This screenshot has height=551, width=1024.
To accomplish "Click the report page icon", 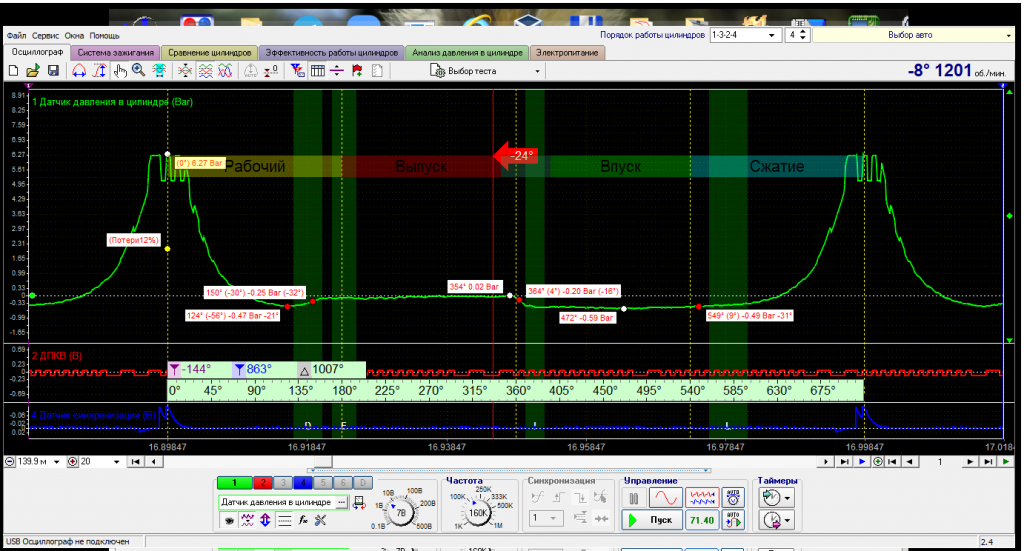I will (x=377, y=71).
